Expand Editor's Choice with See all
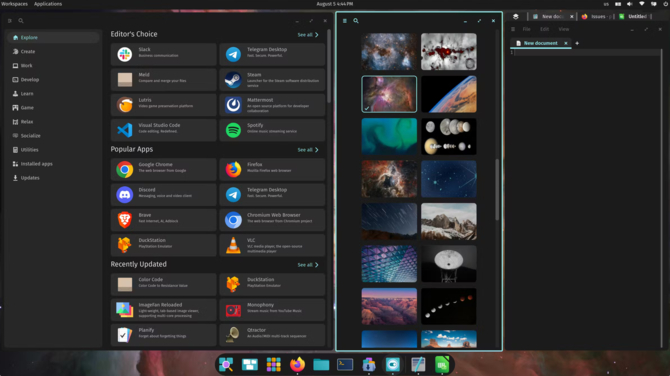Screen dimensions: 670x376 (308, 35)
